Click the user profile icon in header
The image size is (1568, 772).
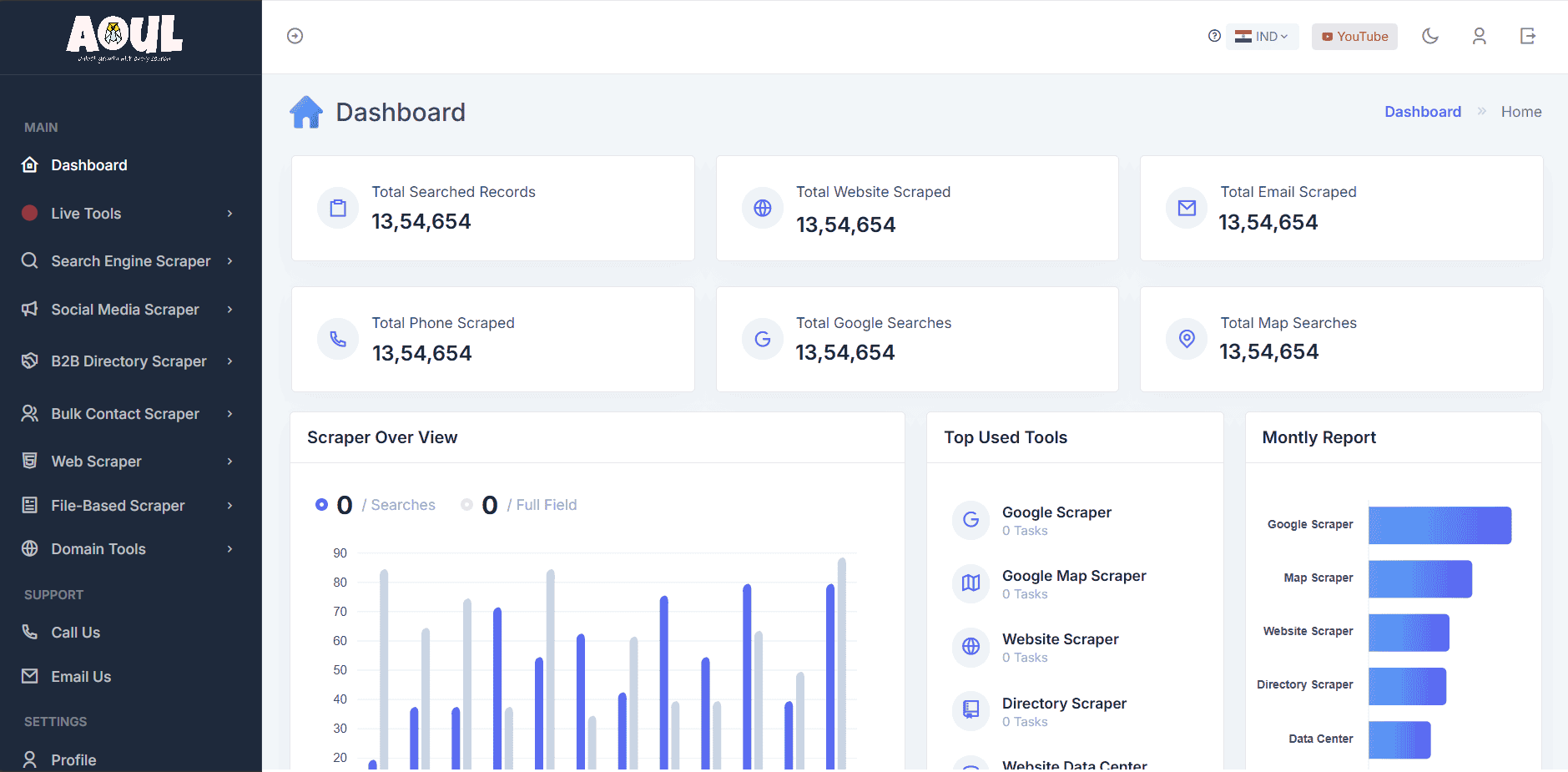click(1480, 36)
